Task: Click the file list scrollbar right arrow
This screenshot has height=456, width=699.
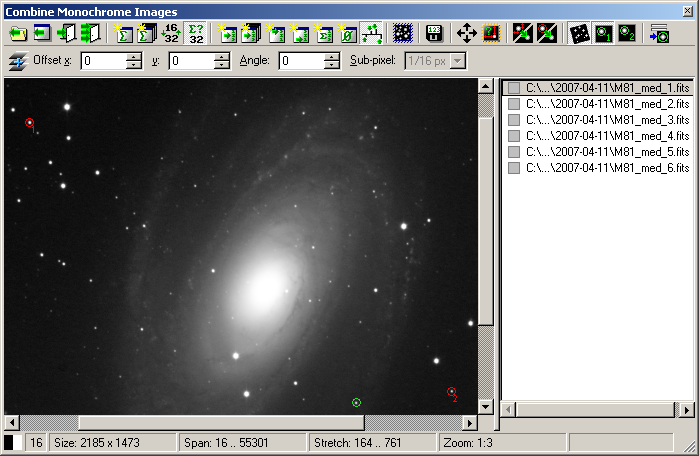Action: (687, 409)
